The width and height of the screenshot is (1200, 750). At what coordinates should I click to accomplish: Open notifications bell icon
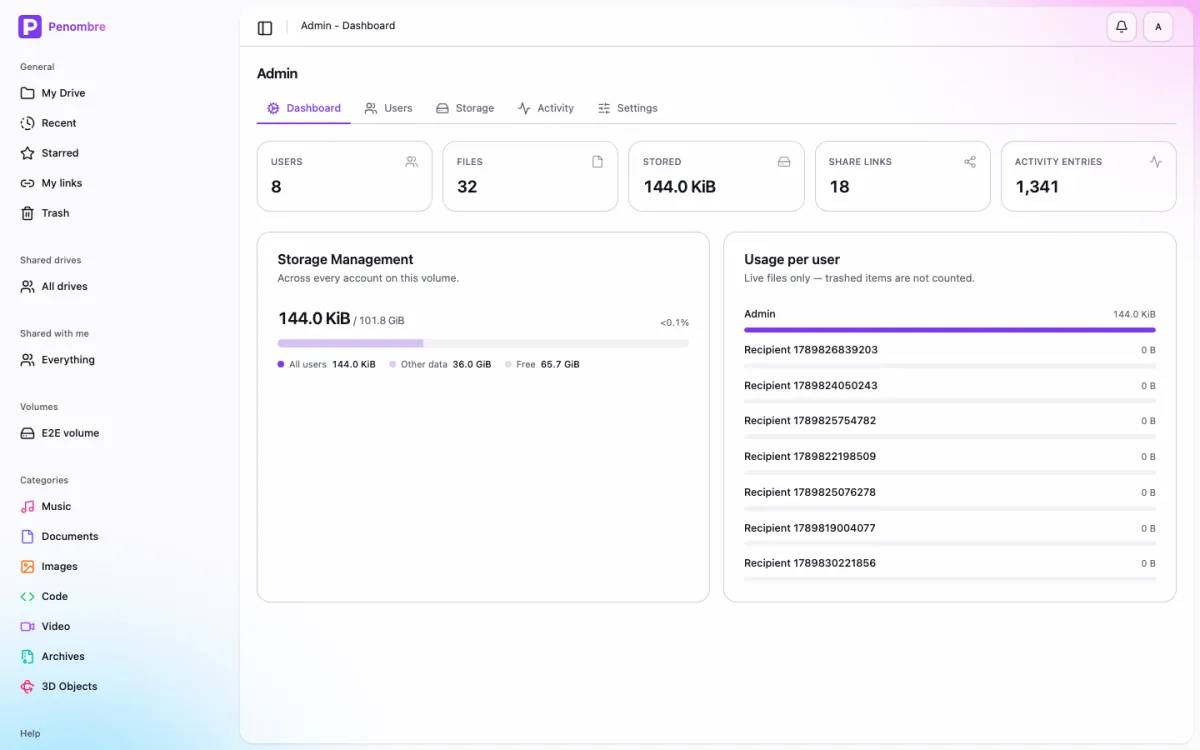click(1122, 27)
